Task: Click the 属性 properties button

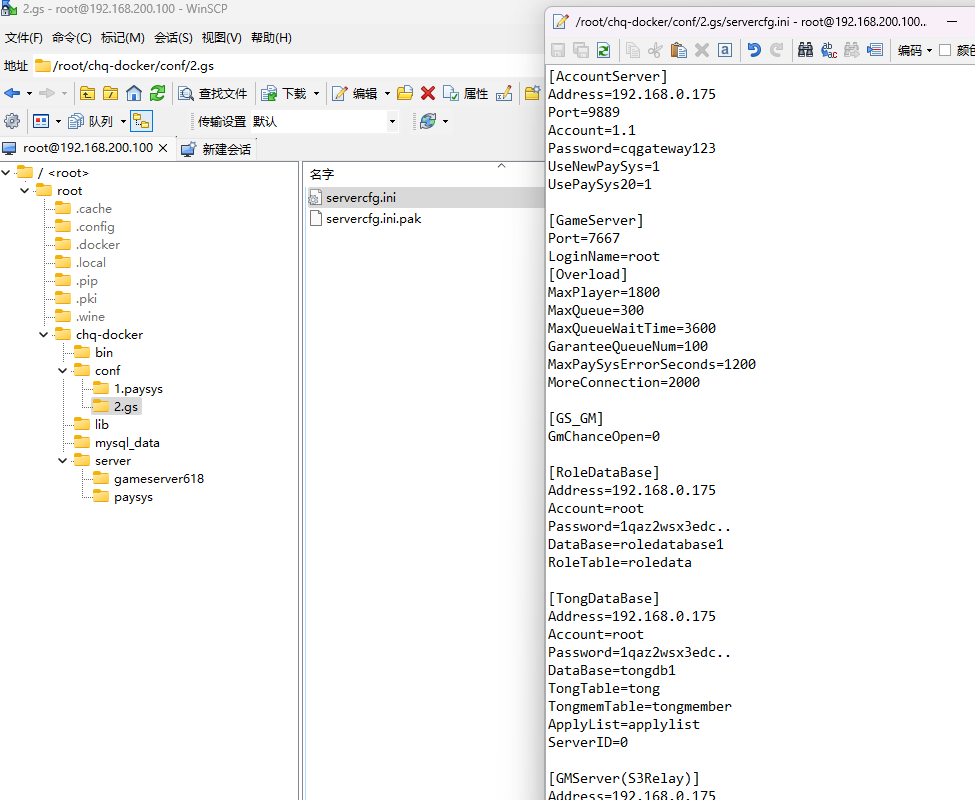Action: pyautogui.click(x=466, y=93)
